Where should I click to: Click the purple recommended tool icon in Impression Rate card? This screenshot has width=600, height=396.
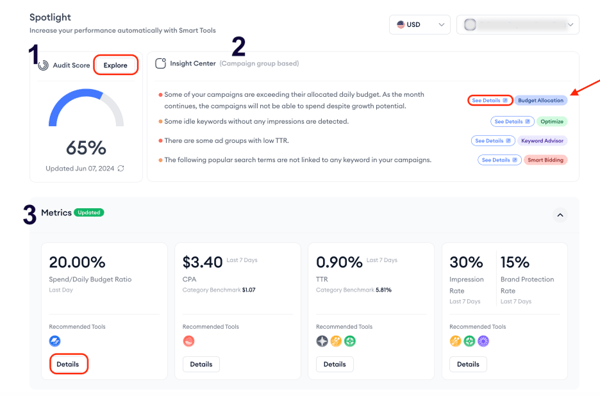483,341
